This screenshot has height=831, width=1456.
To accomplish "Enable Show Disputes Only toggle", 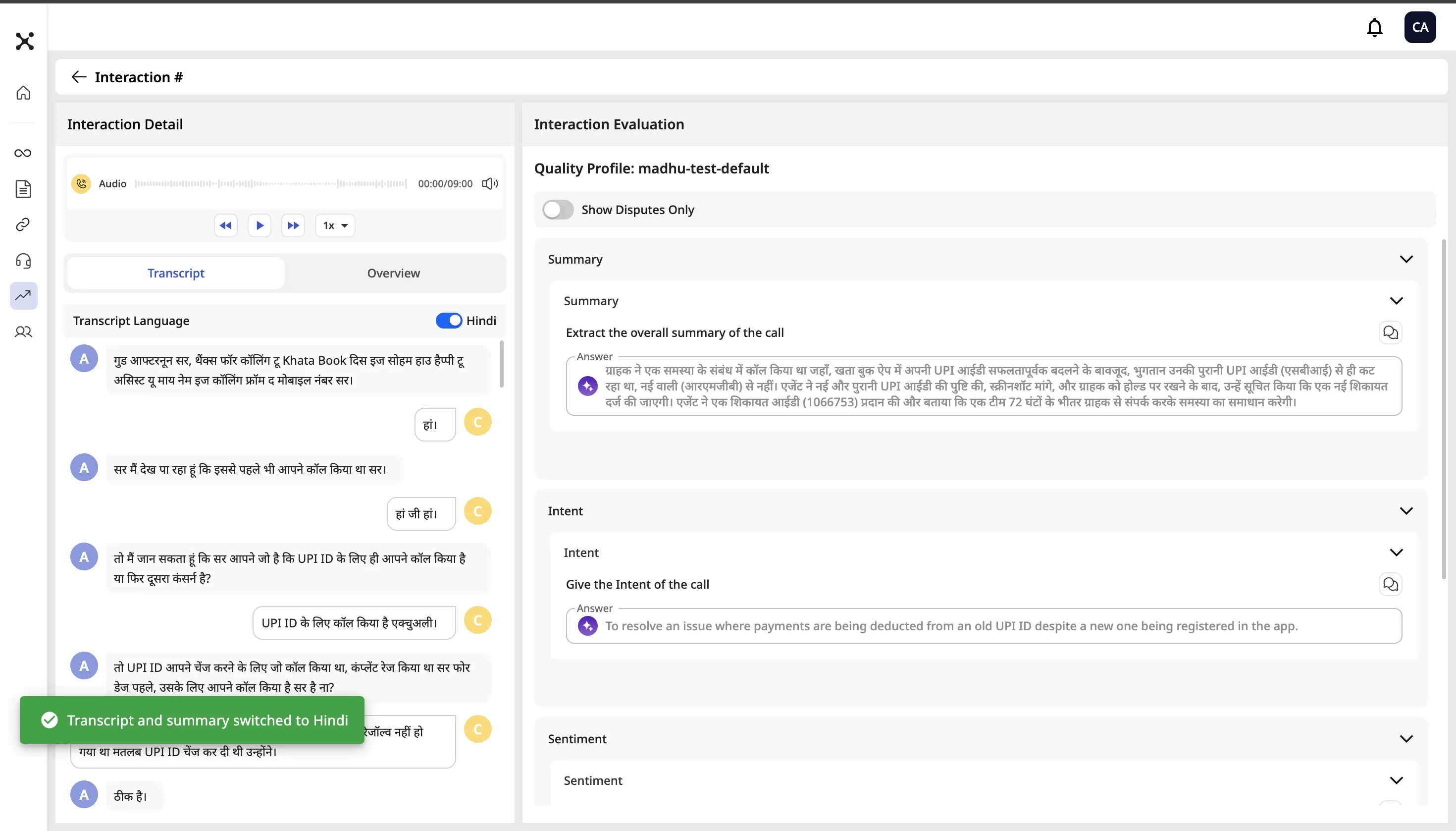I will point(558,210).
